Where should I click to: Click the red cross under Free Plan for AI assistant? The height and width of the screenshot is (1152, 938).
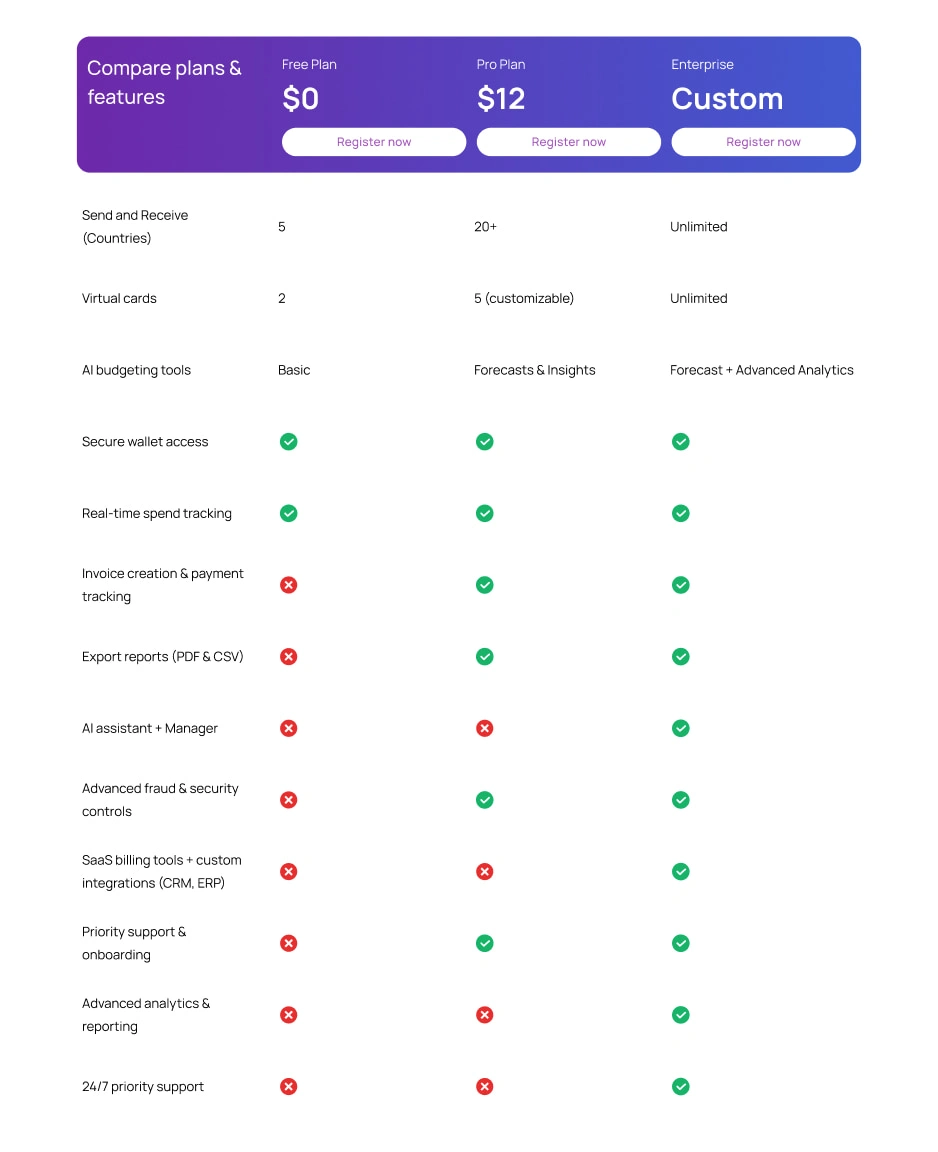288,728
